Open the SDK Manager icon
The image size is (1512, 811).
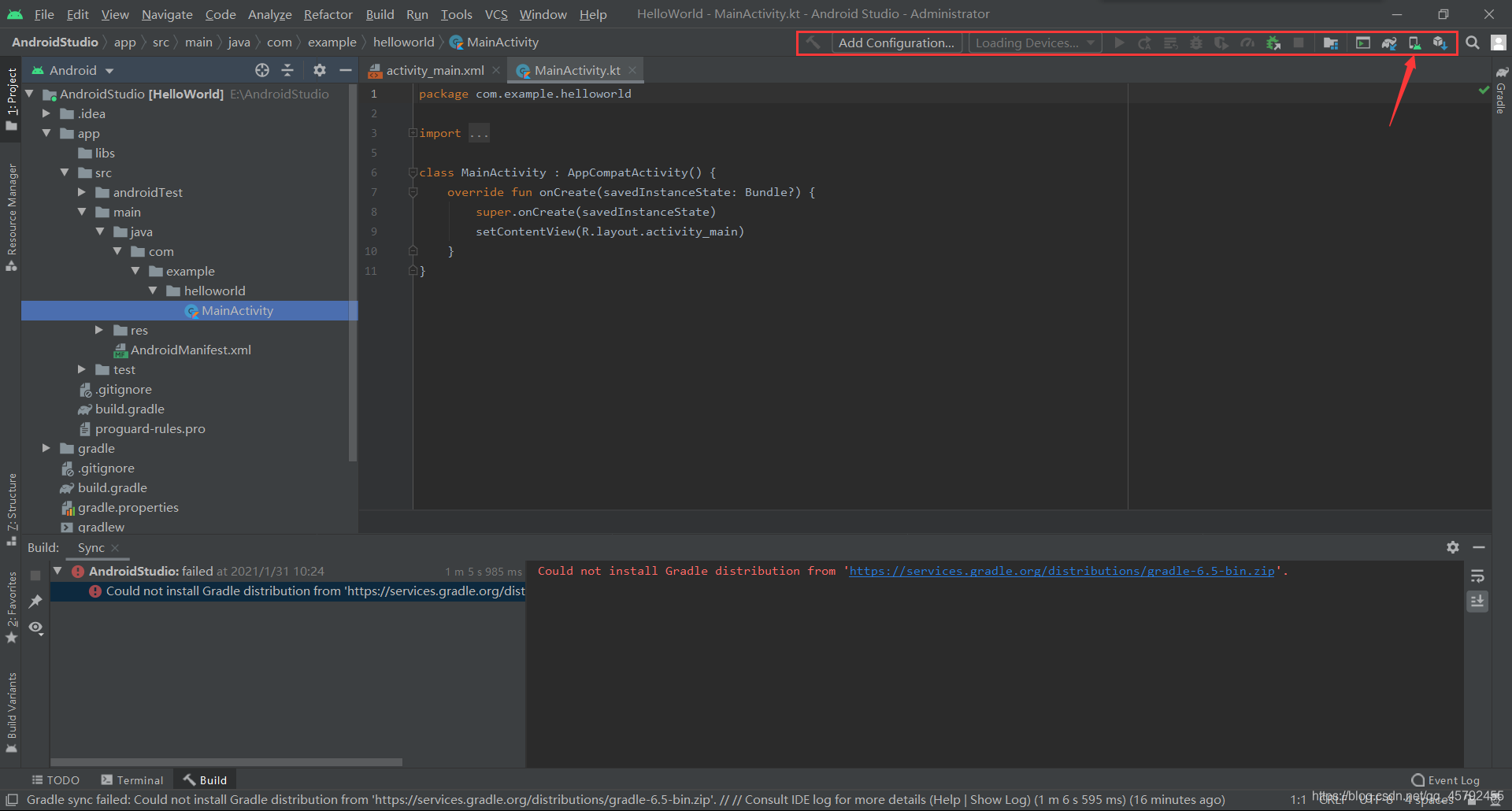click(x=1440, y=43)
